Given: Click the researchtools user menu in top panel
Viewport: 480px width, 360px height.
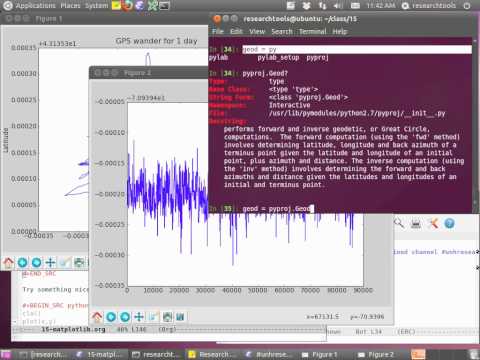Looking at the screenshot, I should [x=429, y=6].
